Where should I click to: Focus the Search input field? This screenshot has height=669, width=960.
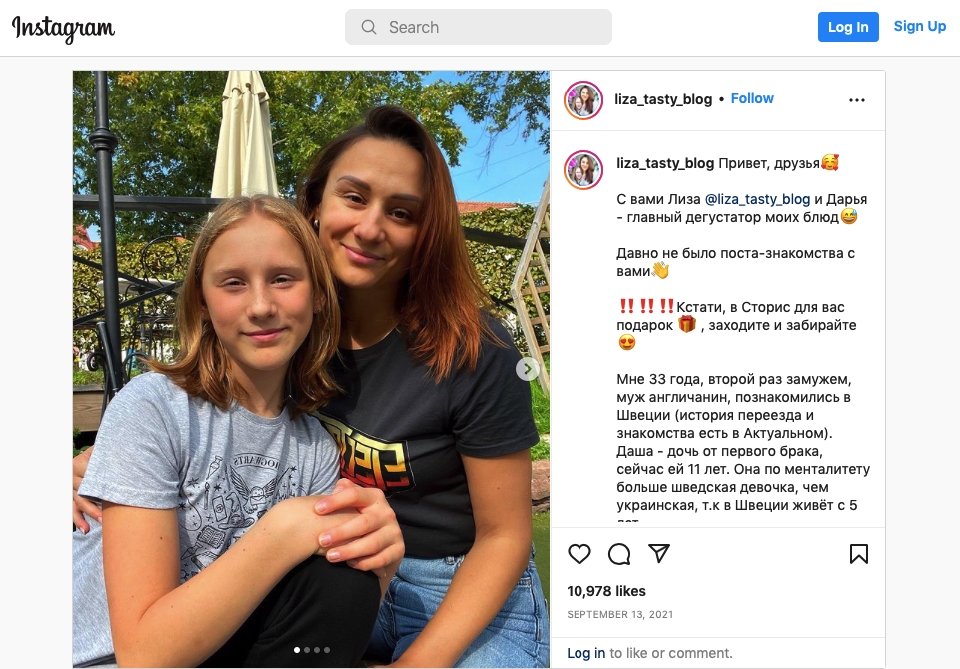pos(490,28)
